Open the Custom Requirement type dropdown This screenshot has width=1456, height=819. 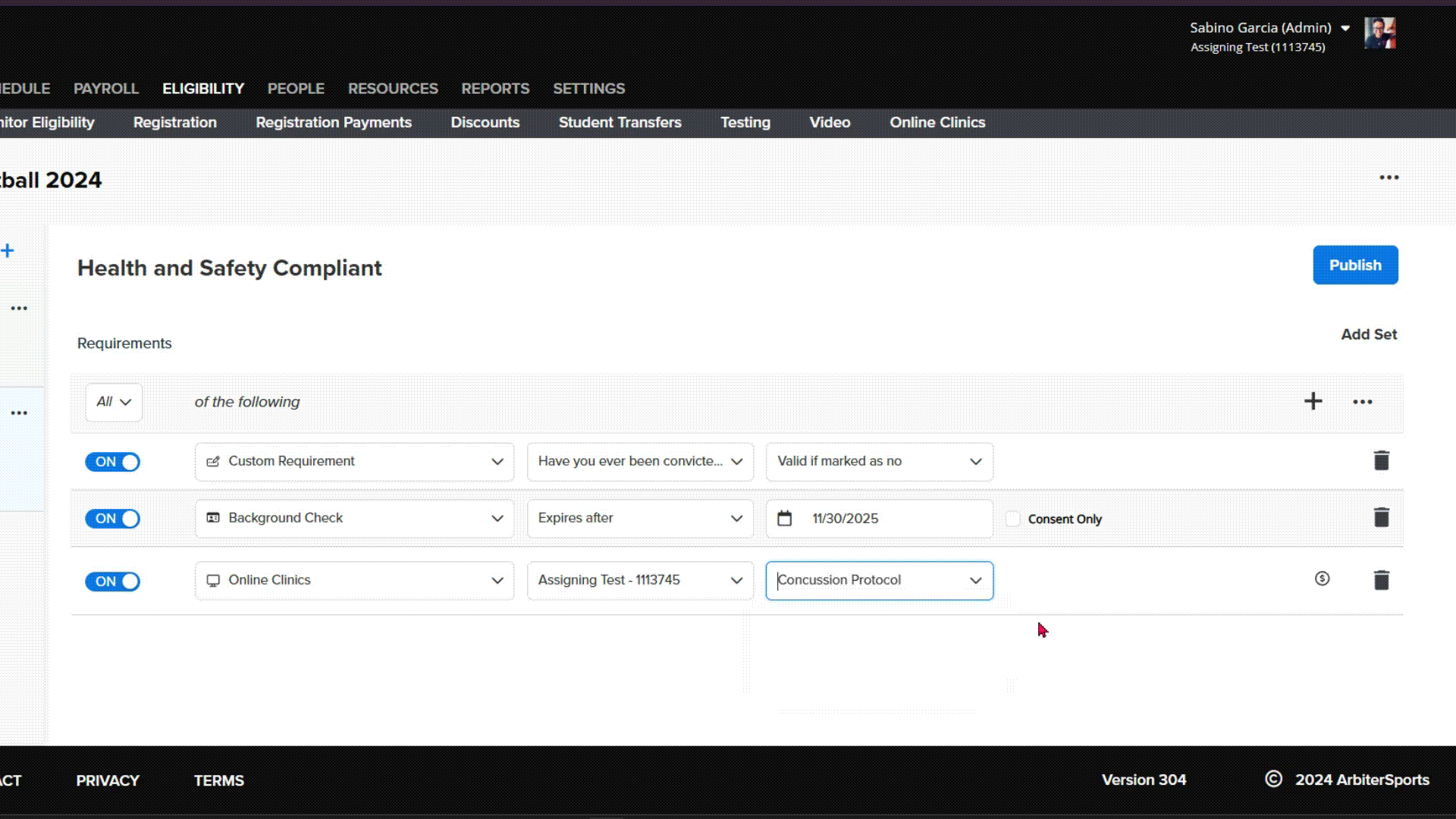354,461
